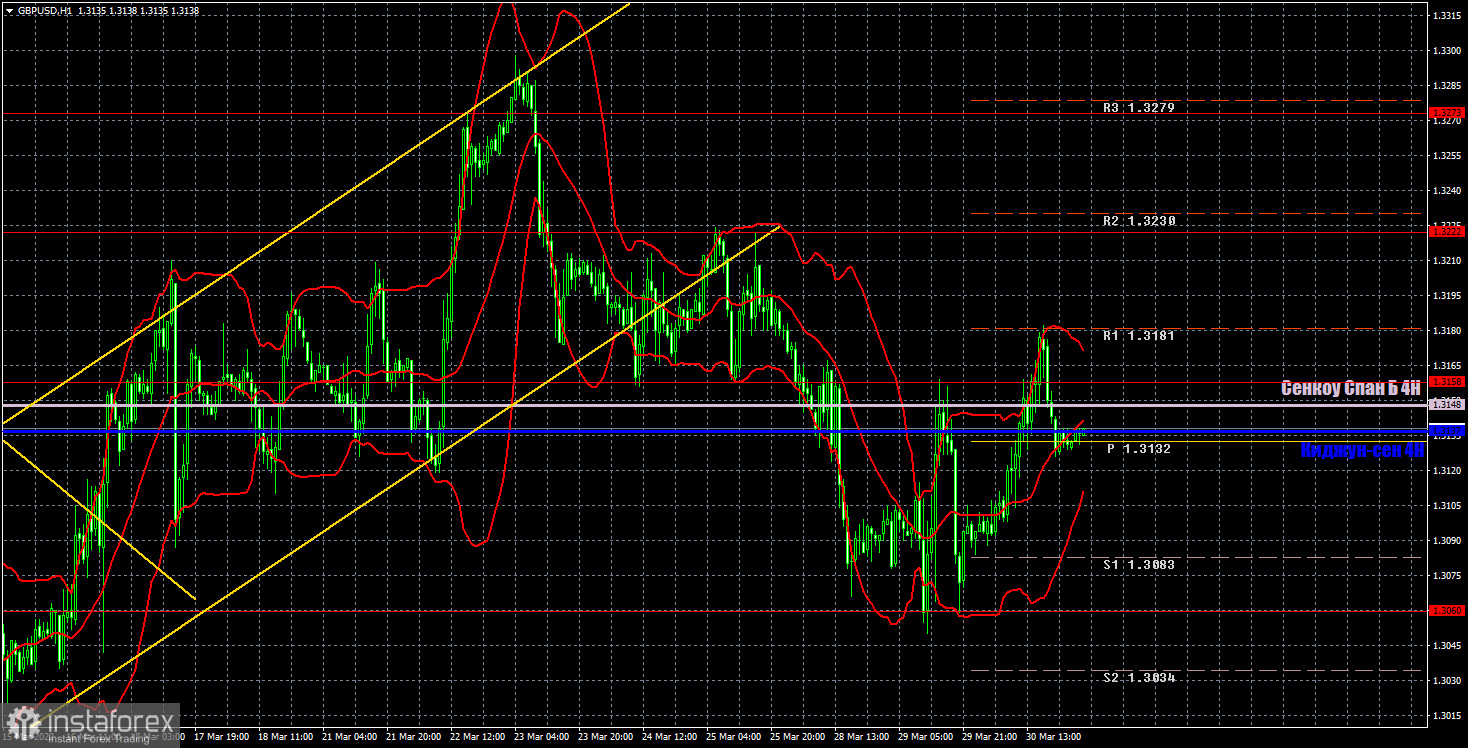Click the Киджун-сен 4H label

pos(1362,451)
